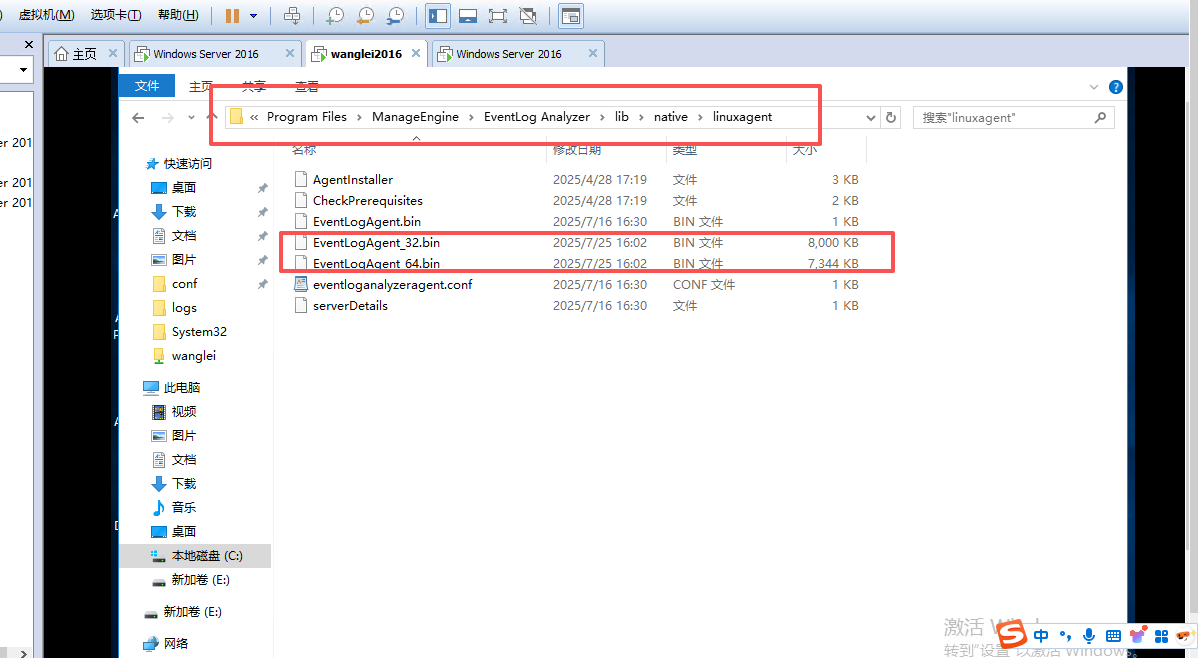1198x658 pixels.
Task: Toggle the Sogou soft keyboard icon
Action: click(x=1113, y=635)
